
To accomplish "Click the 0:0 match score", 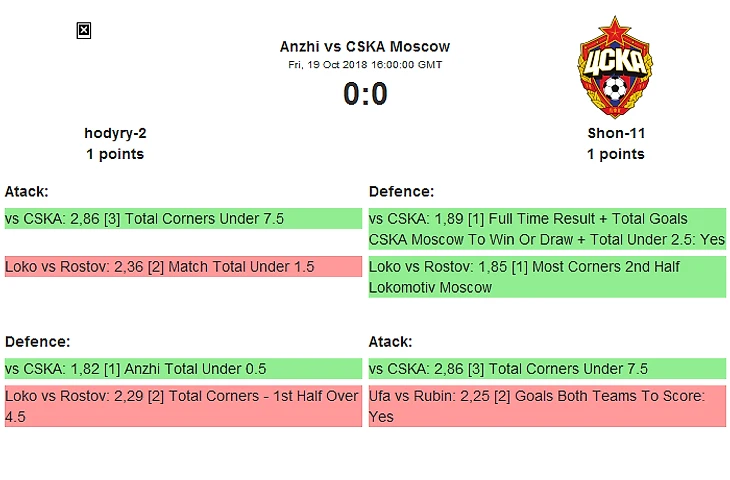I will [x=365, y=93].
